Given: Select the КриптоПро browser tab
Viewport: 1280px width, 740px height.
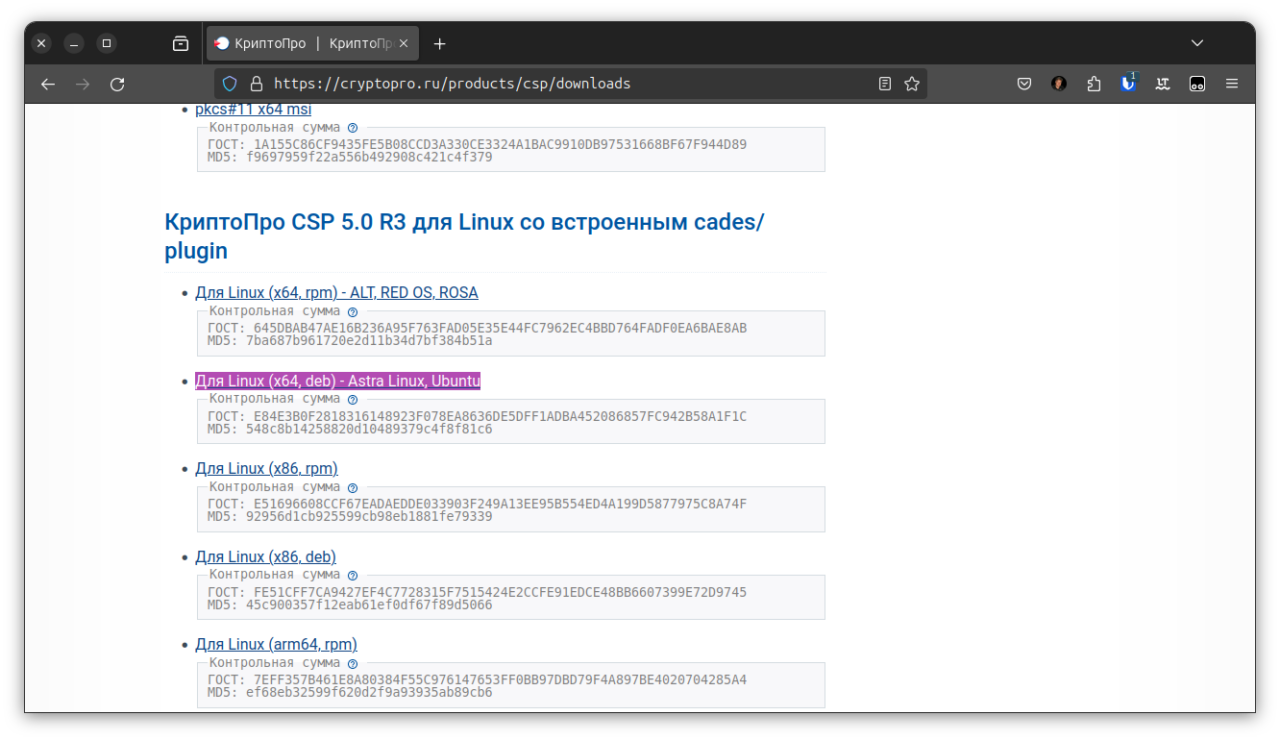Looking at the screenshot, I should pyautogui.click(x=313, y=43).
